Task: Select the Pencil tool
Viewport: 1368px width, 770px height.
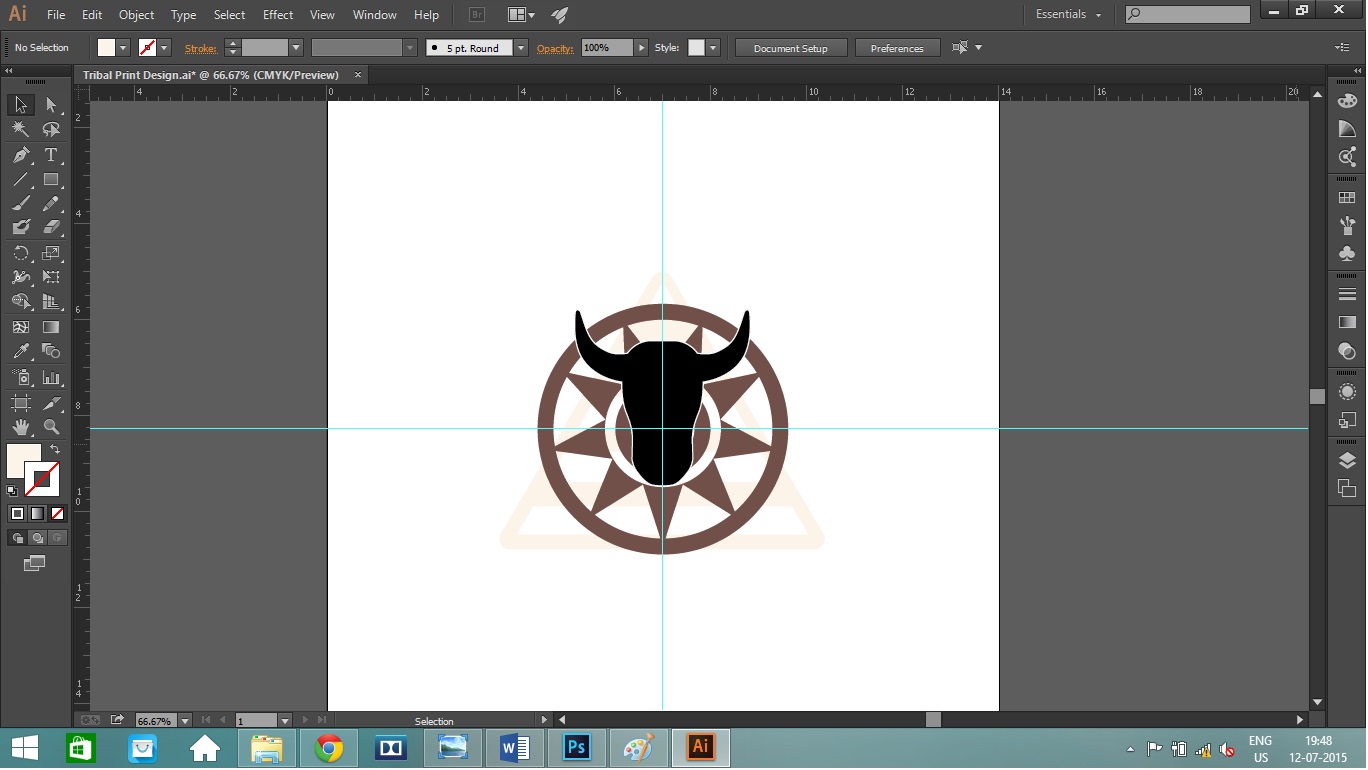Action: [x=51, y=203]
